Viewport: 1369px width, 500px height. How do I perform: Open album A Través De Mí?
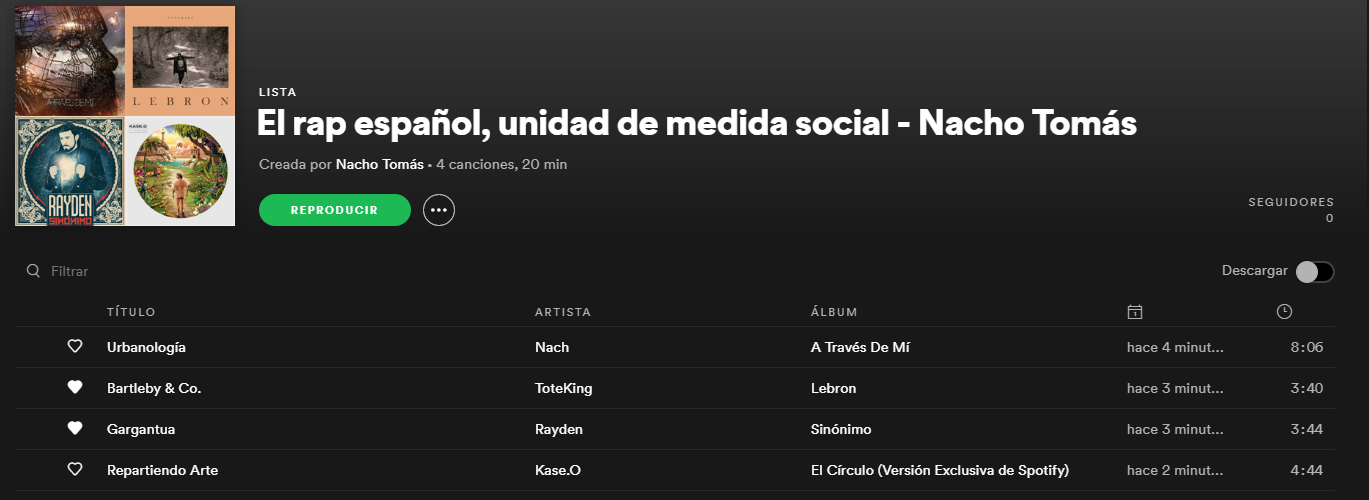point(860,347)
